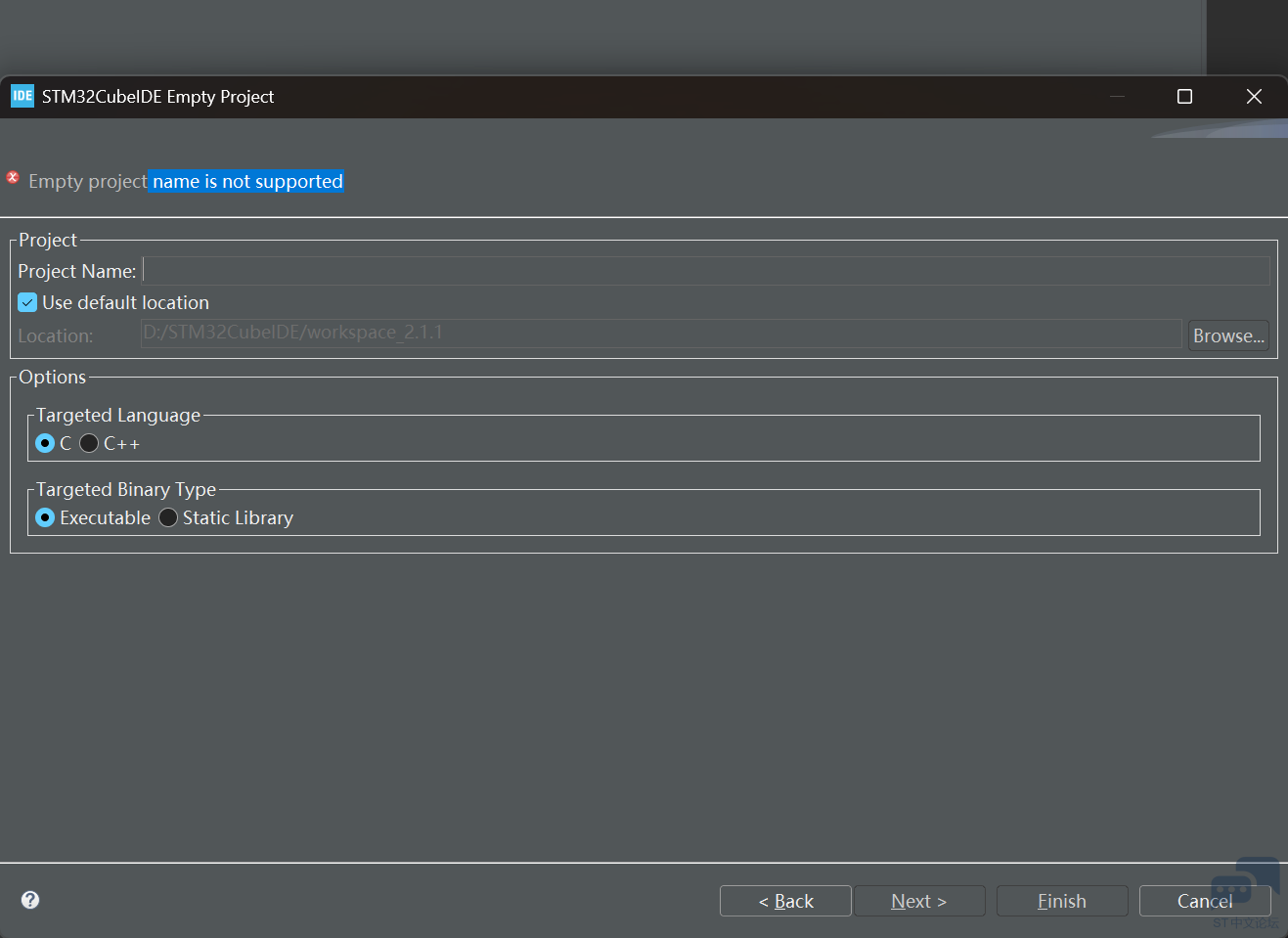The image size is (1288, 938).
Task: Maximize the Empty Project dialog
Action: click(x=1184, y=96)
